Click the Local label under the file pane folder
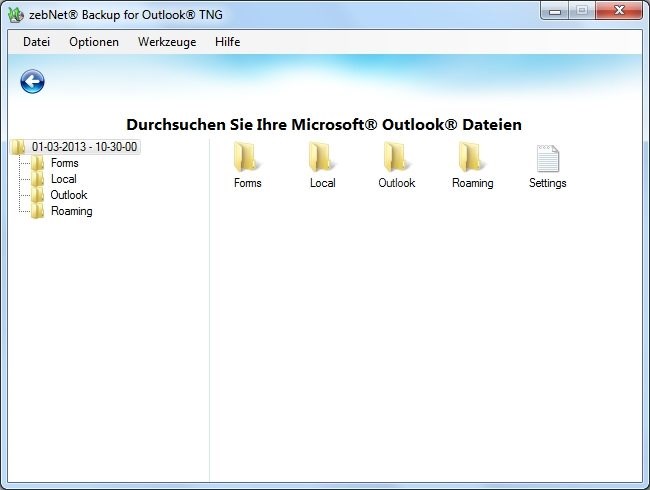Screen dimensions: 650x490 pyautogui.click(x=323, y=183)
